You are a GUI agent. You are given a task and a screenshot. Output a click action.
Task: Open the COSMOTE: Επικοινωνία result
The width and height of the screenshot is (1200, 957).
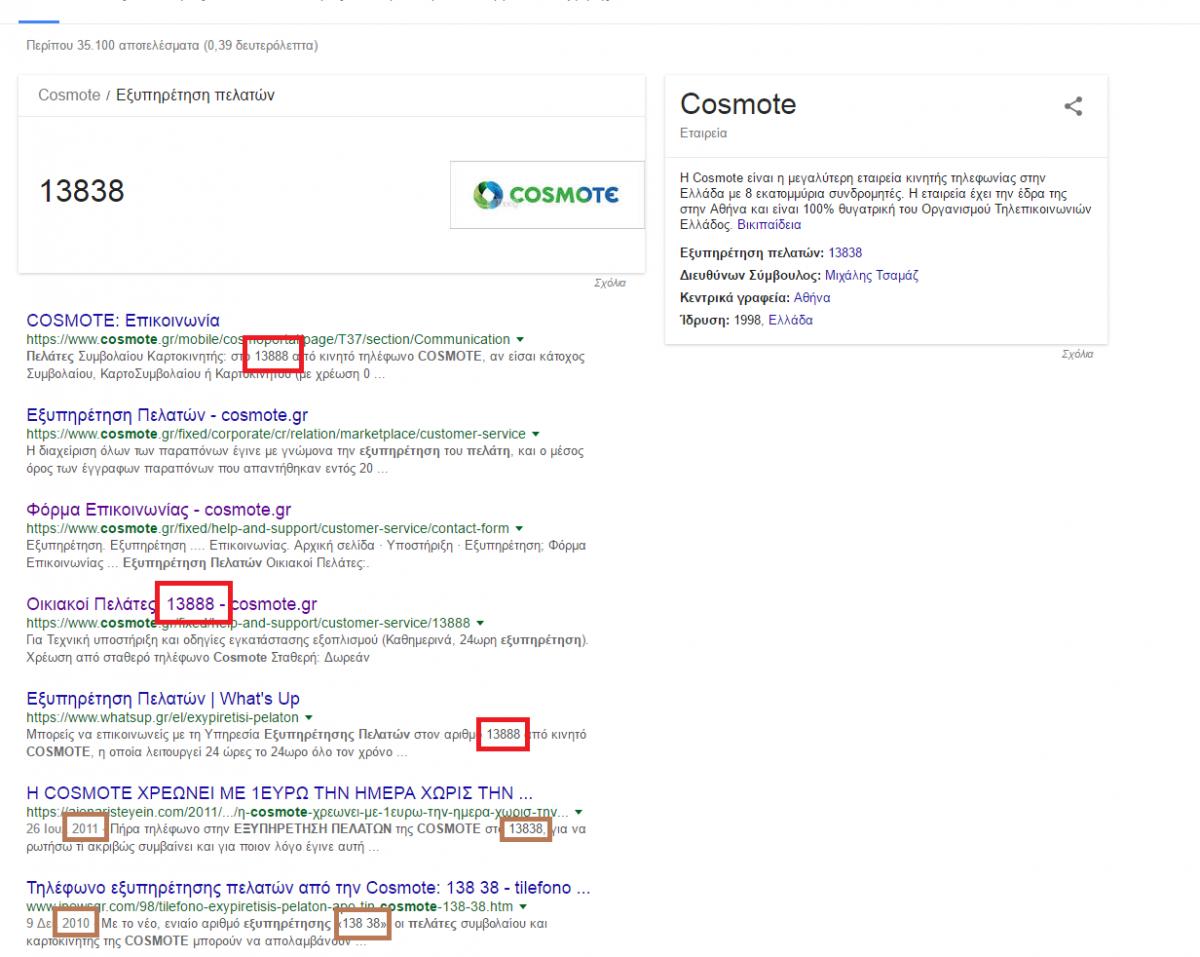[x=123, y=321]
